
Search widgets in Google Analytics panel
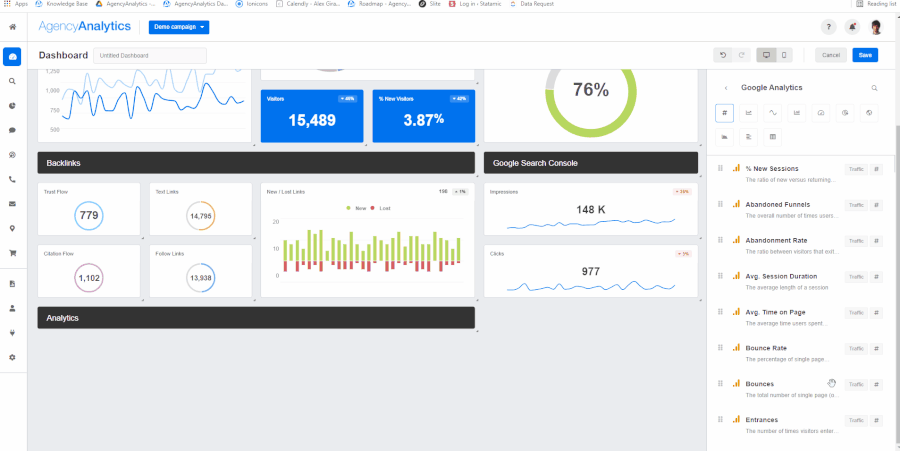point(874,88)
